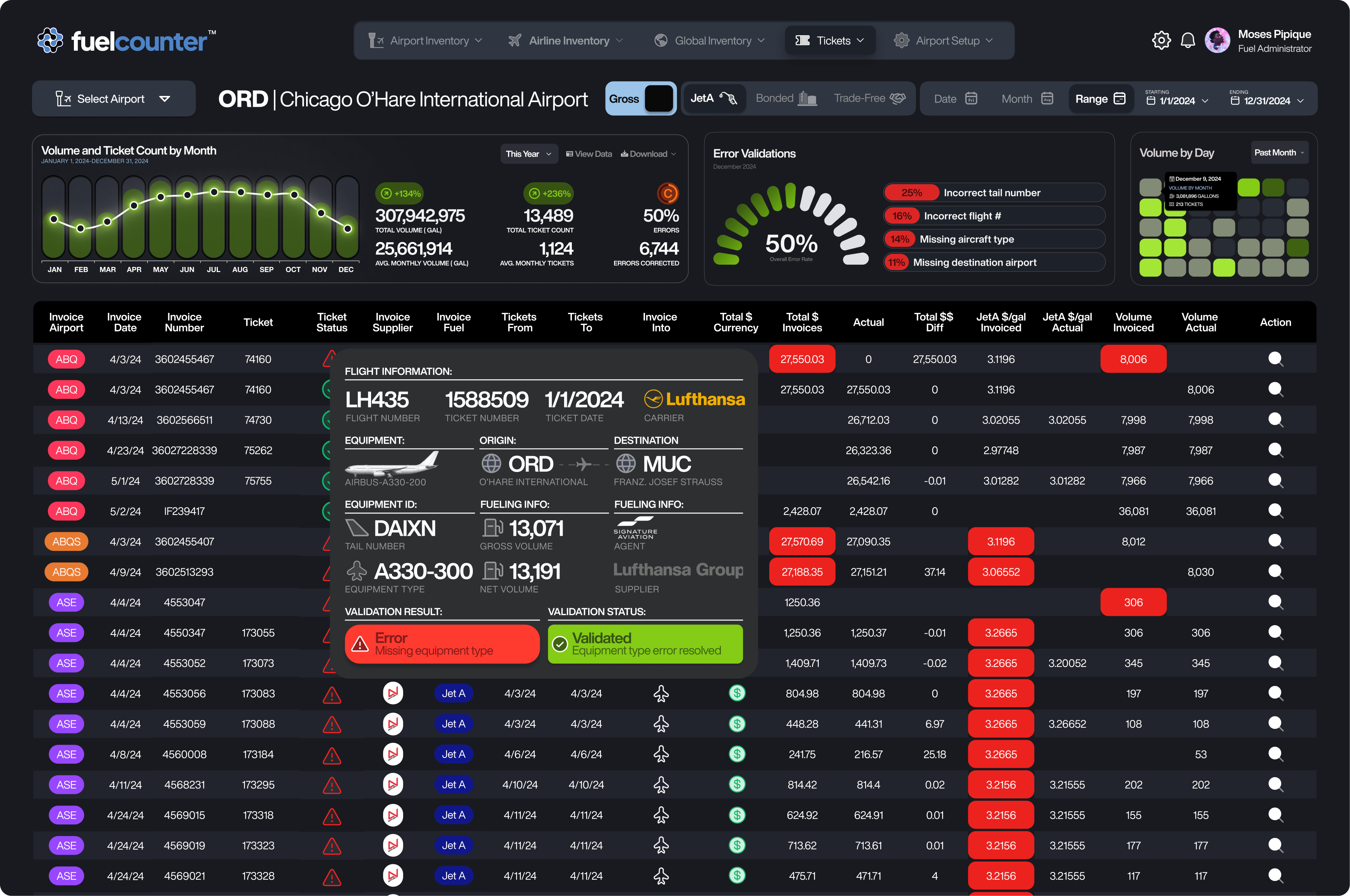Click the notifications bell icon
The image size is (1350, 896).
point(1187,41)
